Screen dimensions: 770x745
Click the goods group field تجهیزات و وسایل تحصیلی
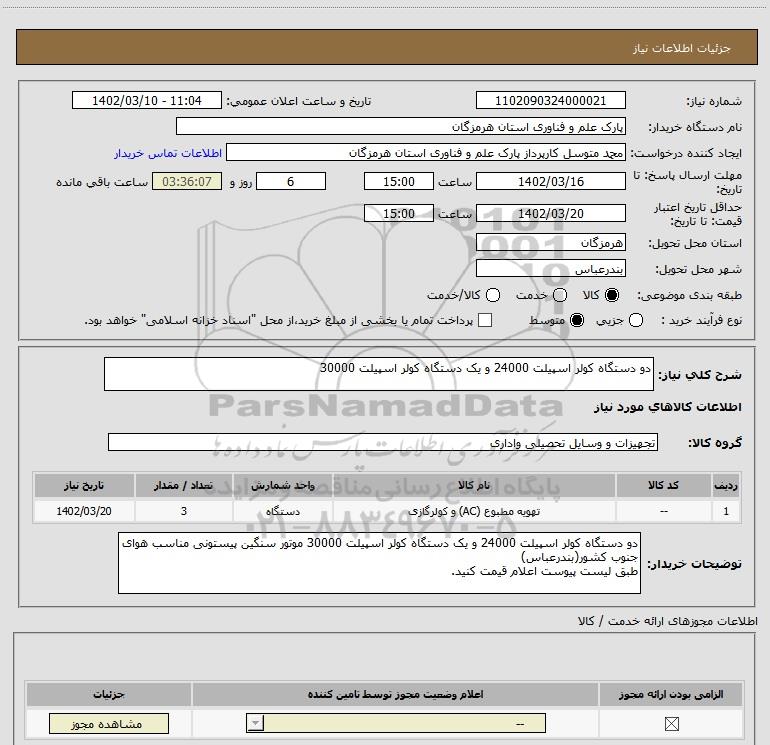(383, 442)
